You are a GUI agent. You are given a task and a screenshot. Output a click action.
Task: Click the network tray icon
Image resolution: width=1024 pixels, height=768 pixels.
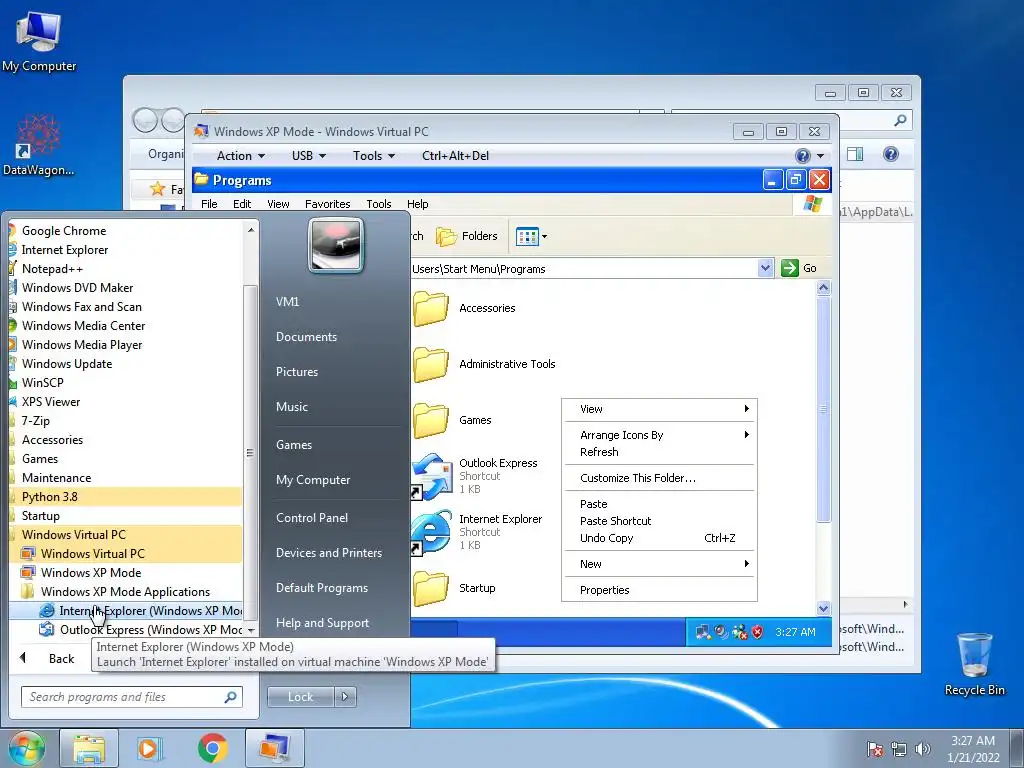coord(899,749)
